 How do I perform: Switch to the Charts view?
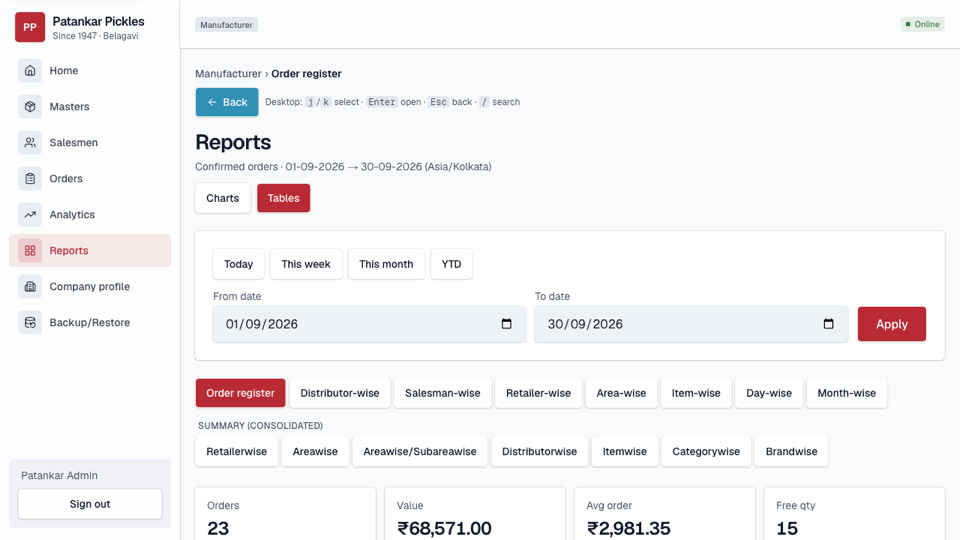point(223,198)
